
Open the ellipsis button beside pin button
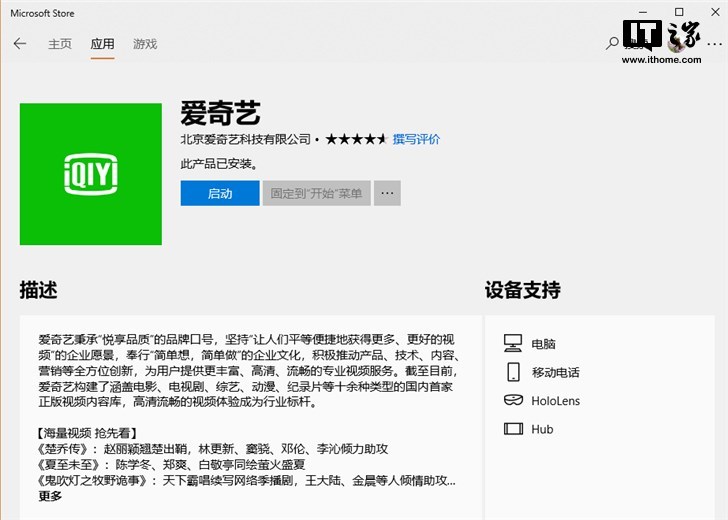(x=387, y=193)
